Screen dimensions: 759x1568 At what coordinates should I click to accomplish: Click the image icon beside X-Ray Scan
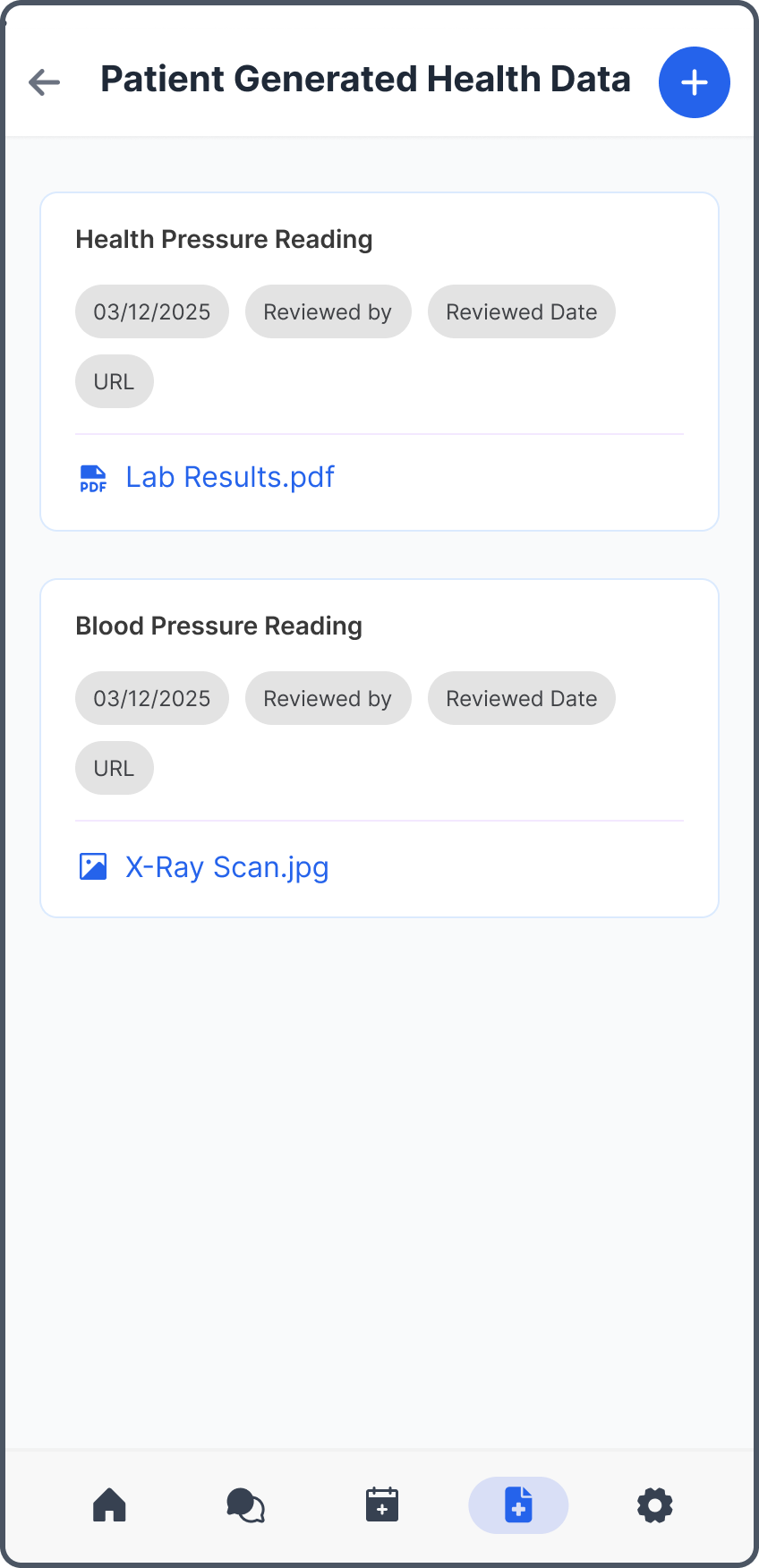point(93,866)
